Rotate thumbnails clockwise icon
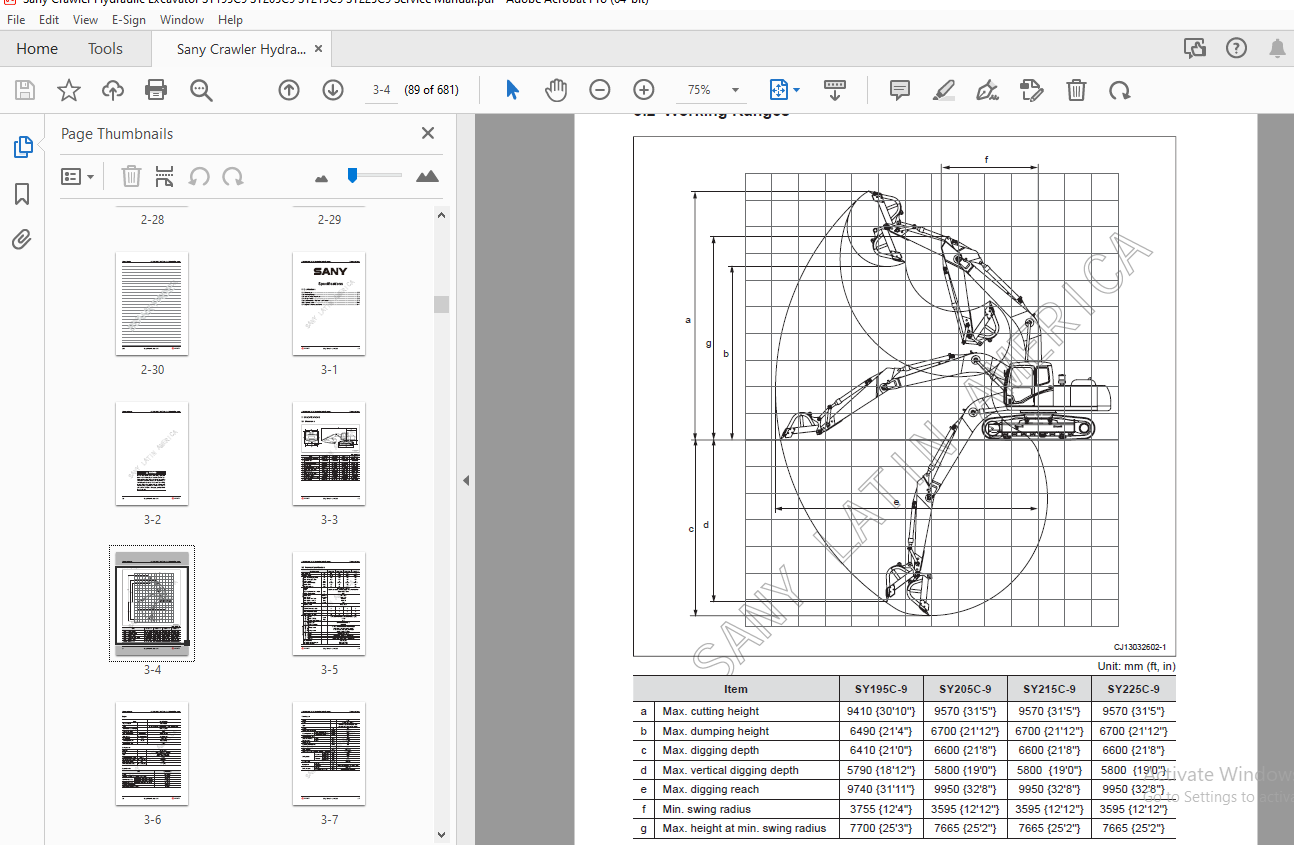1294x845 pixels. pos(233,177)
